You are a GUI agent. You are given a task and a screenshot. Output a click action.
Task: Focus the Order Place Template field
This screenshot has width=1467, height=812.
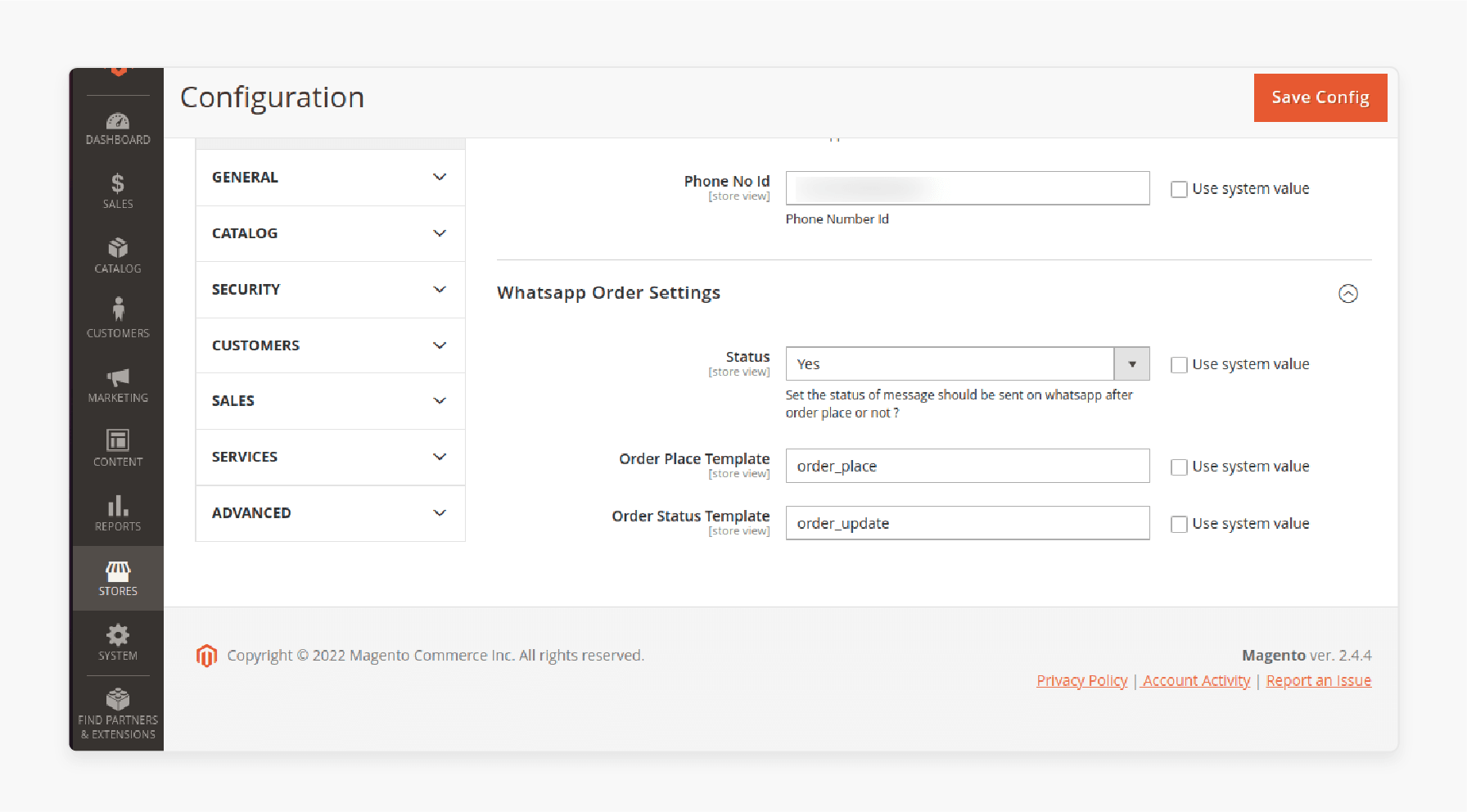coord(968,466)
